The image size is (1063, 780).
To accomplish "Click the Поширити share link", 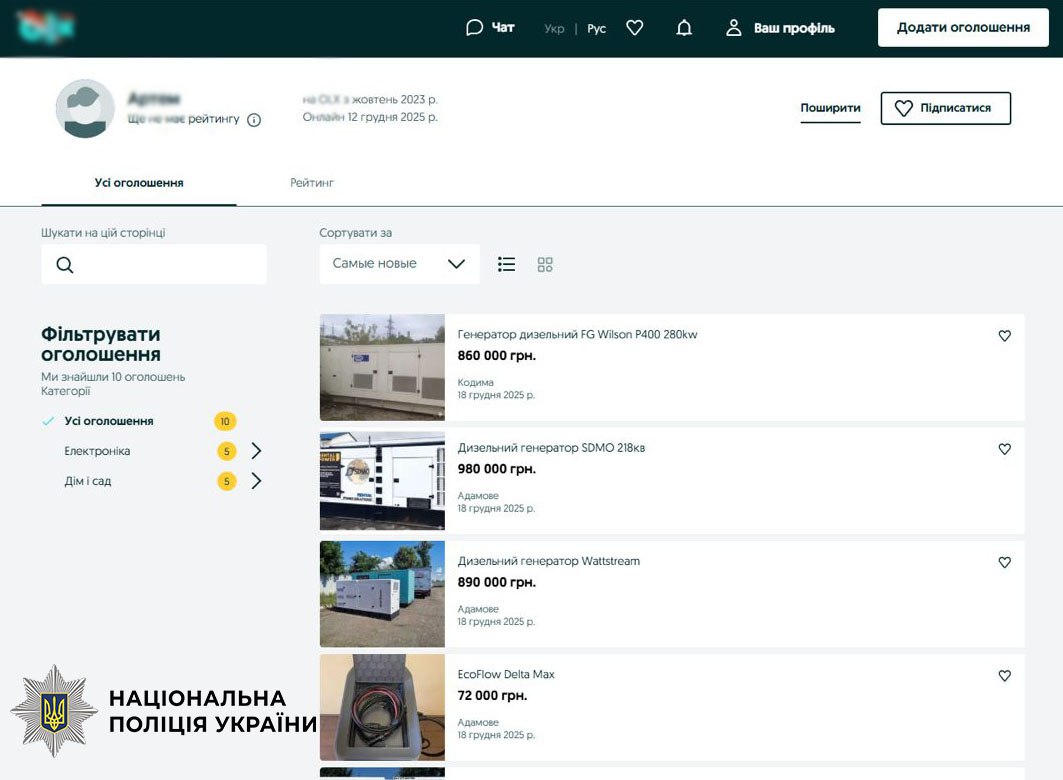I will coord(830,107).
